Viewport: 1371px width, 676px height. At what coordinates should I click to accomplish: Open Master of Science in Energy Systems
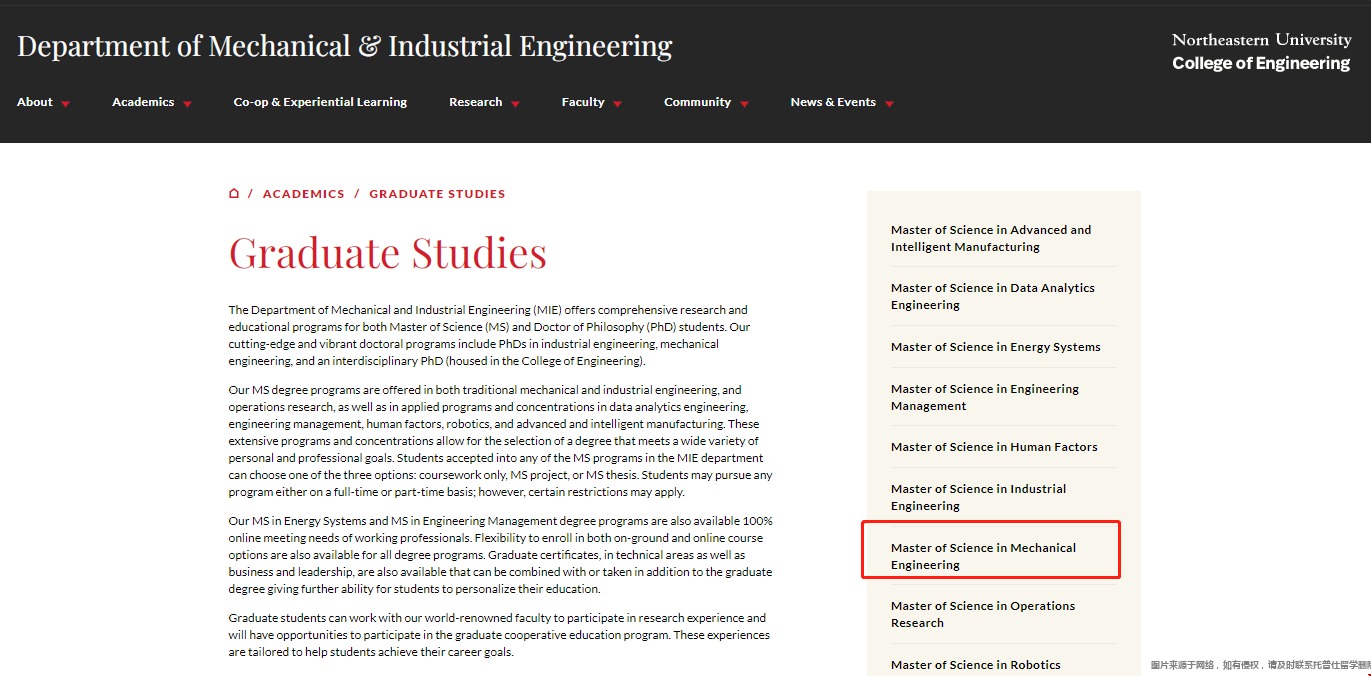(996, 347)
